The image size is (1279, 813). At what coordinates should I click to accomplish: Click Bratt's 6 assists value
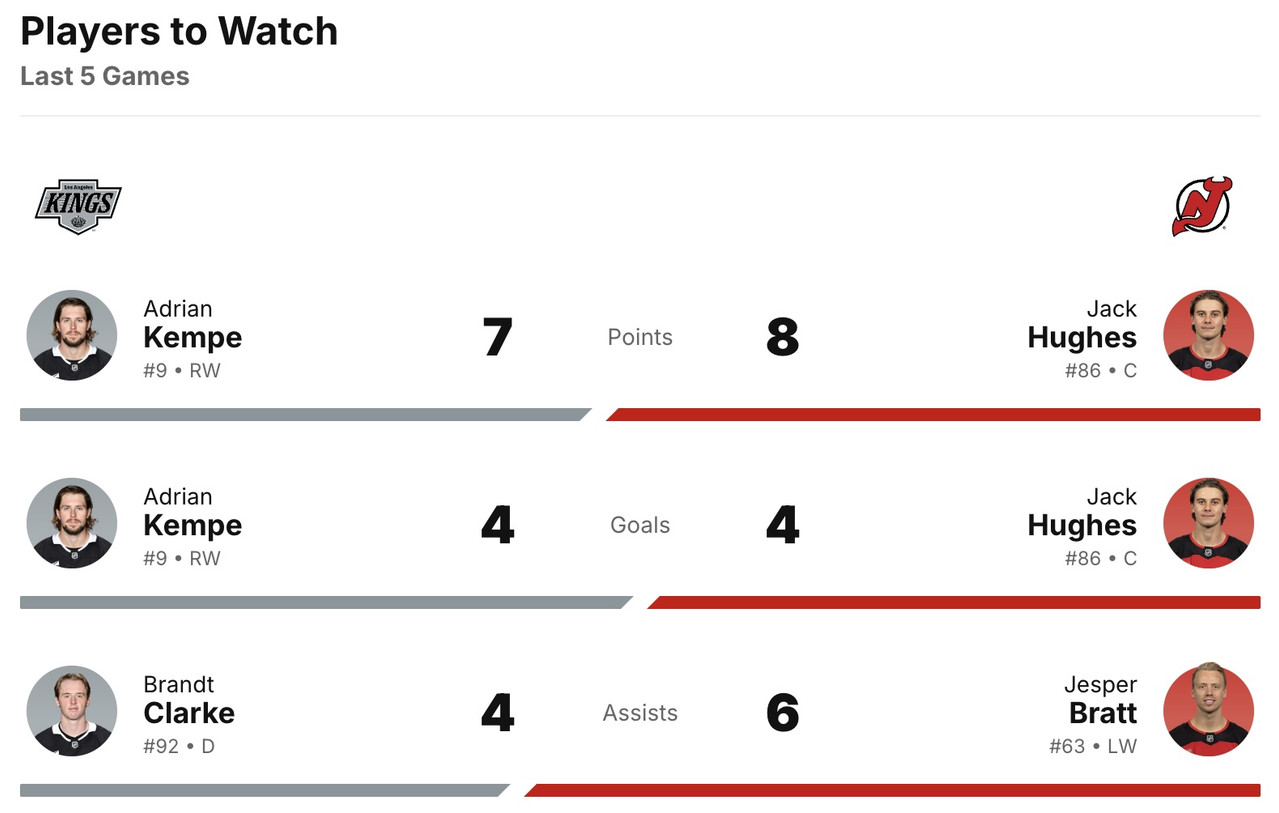pyautogui.click(x=782, y=713)
